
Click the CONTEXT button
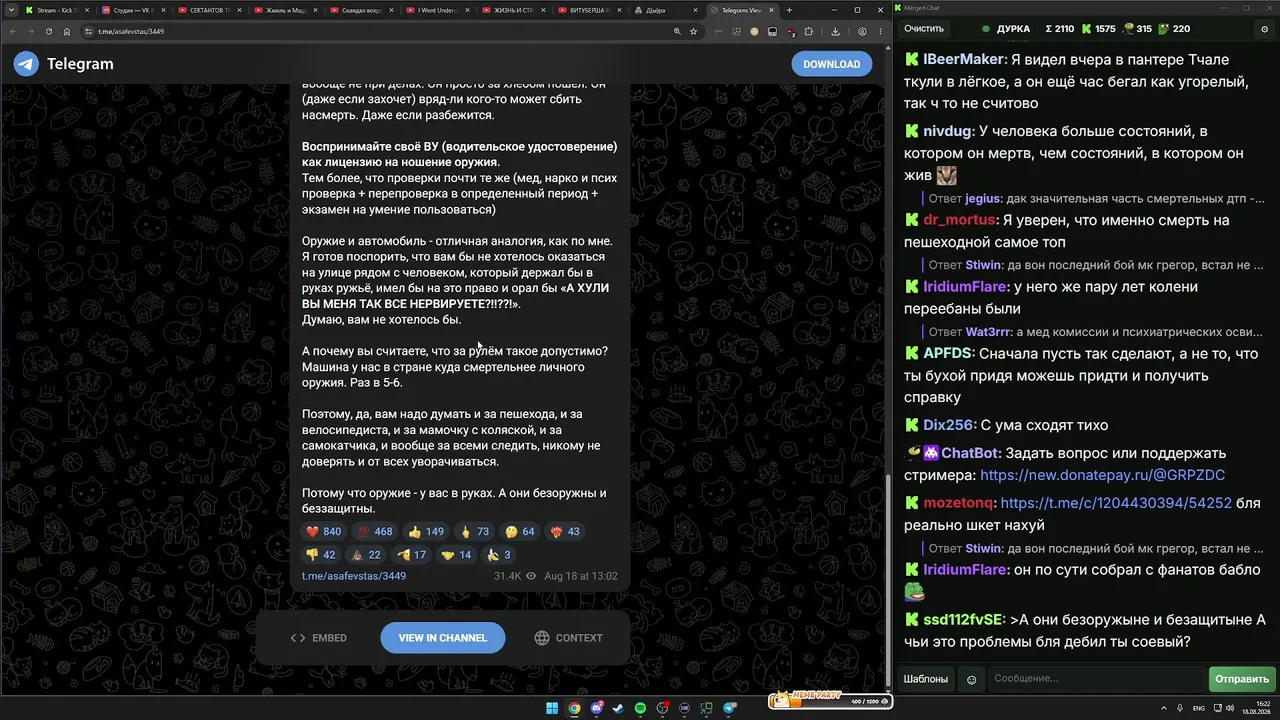pos(569,638)
